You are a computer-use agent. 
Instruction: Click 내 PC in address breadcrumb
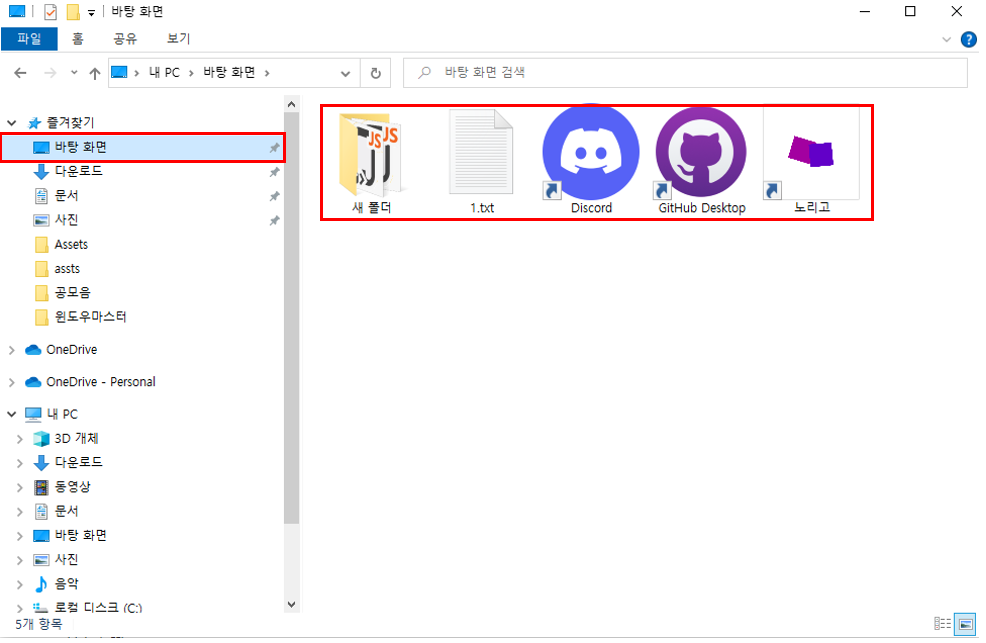coord(164,73)
